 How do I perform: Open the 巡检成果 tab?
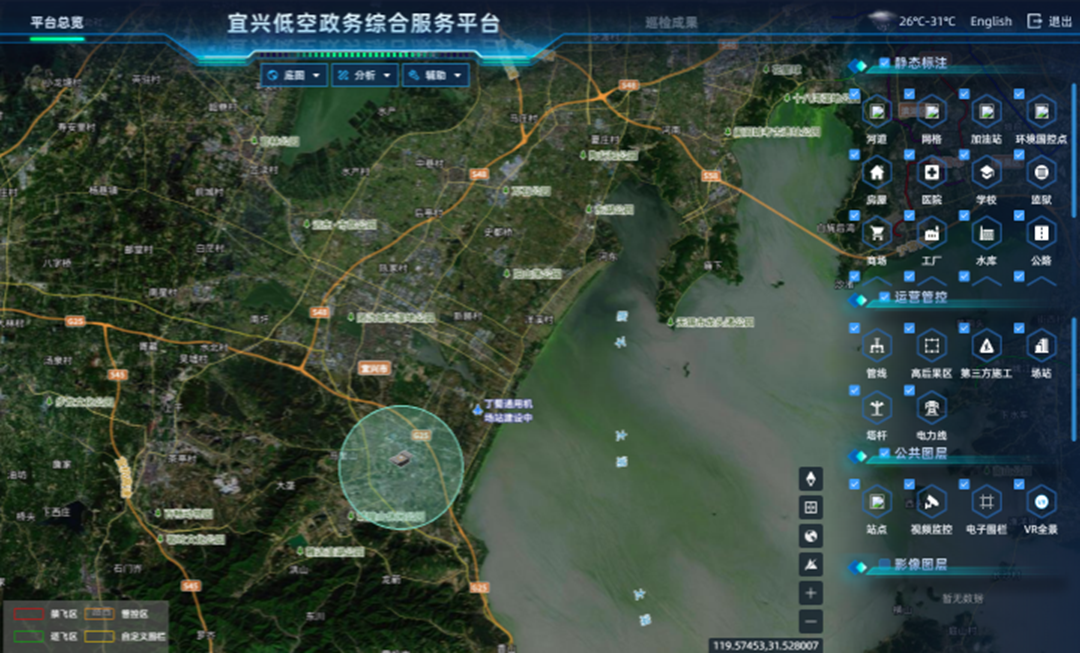coord(671,22)
